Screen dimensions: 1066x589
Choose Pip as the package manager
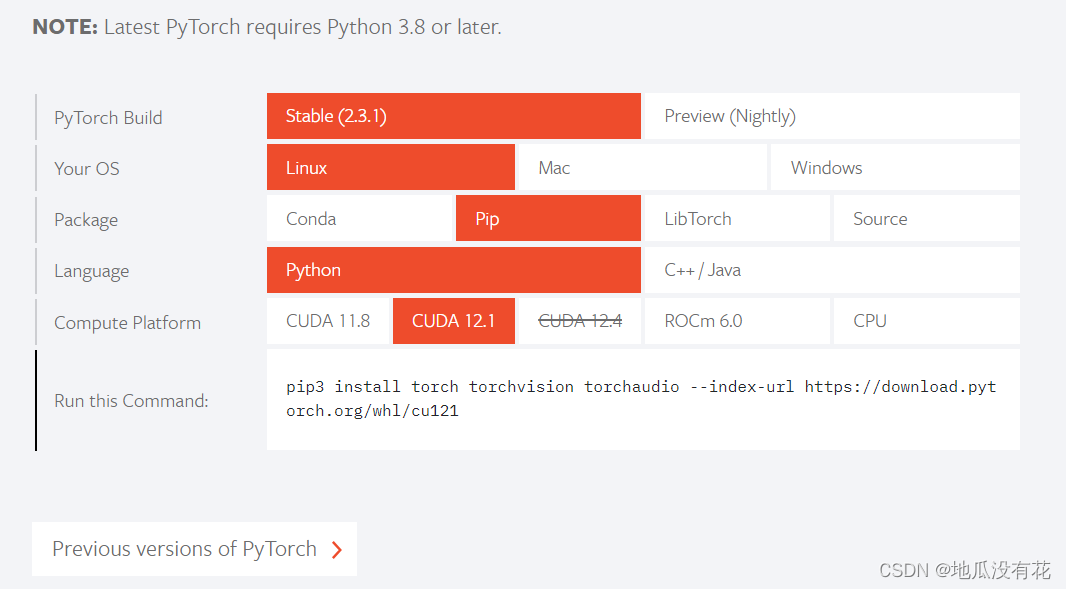click(x=547, y=219)
